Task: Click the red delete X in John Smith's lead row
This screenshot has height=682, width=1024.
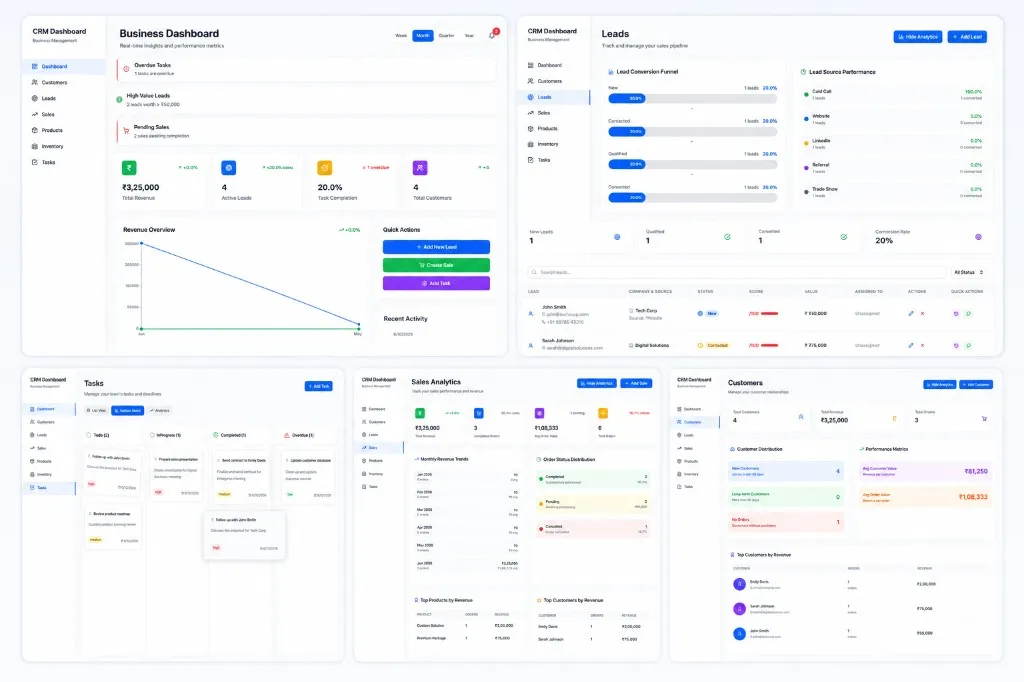Action: coord(922,314)
